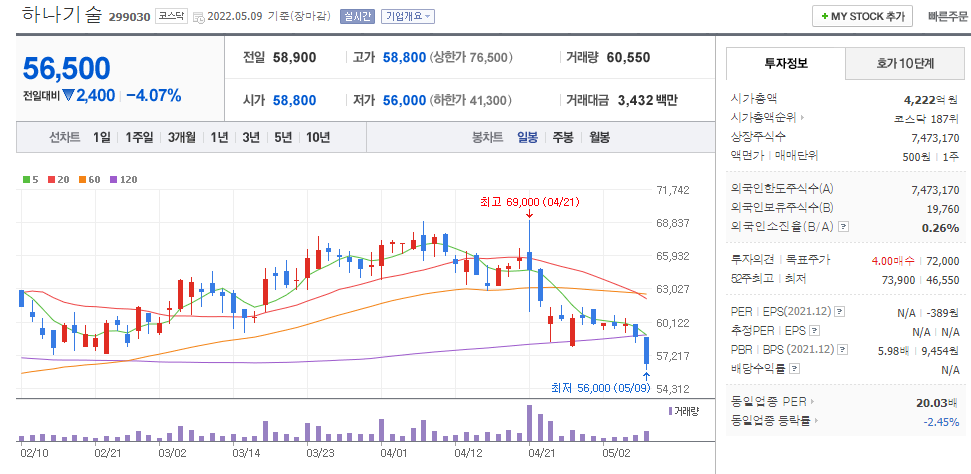This screenshot has height=474, width=971.
Task: Click the 동일업종 등락률 label
Action: point(771,421)
